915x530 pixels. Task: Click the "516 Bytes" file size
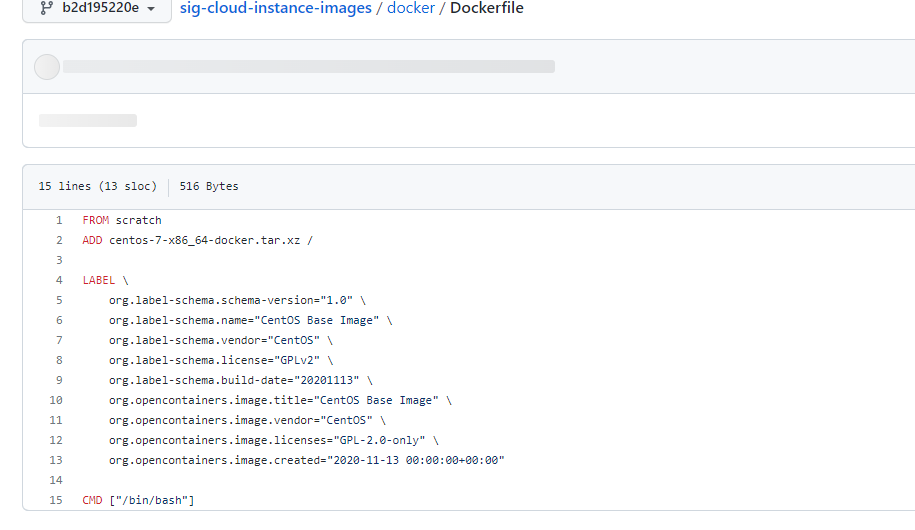209,186
